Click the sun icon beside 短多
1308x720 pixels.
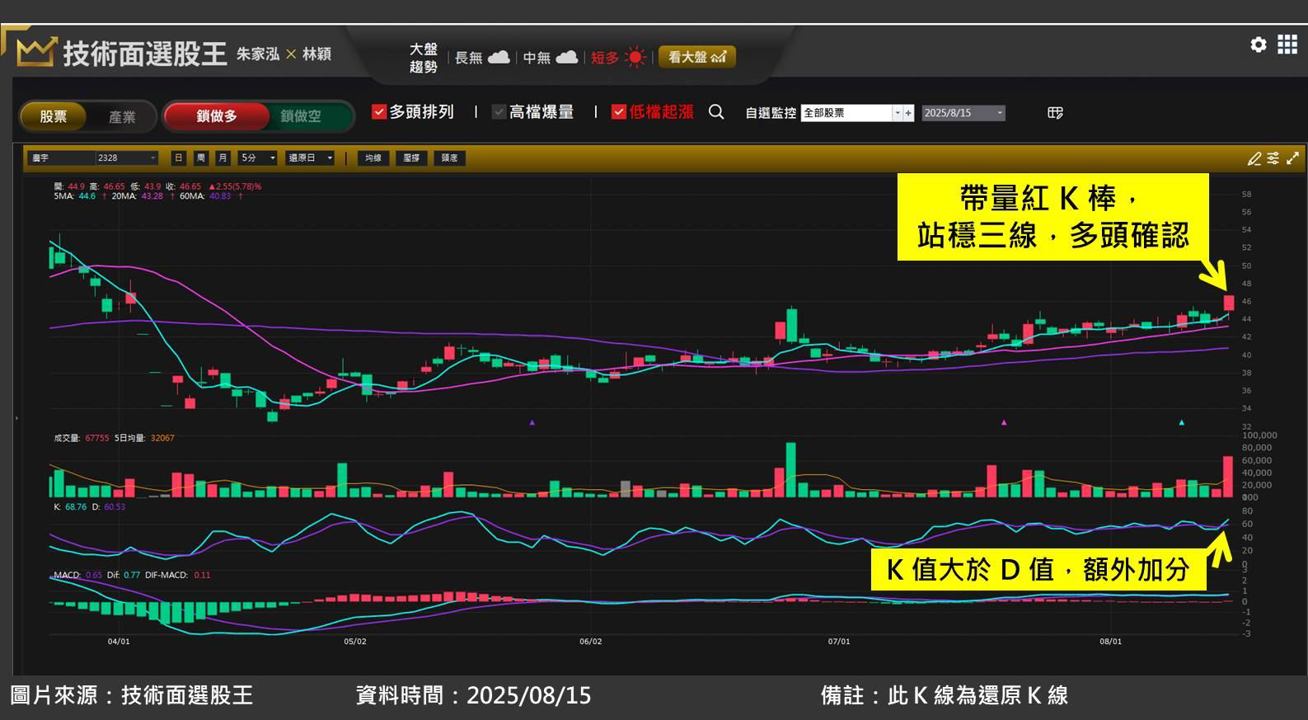[635, 58]
